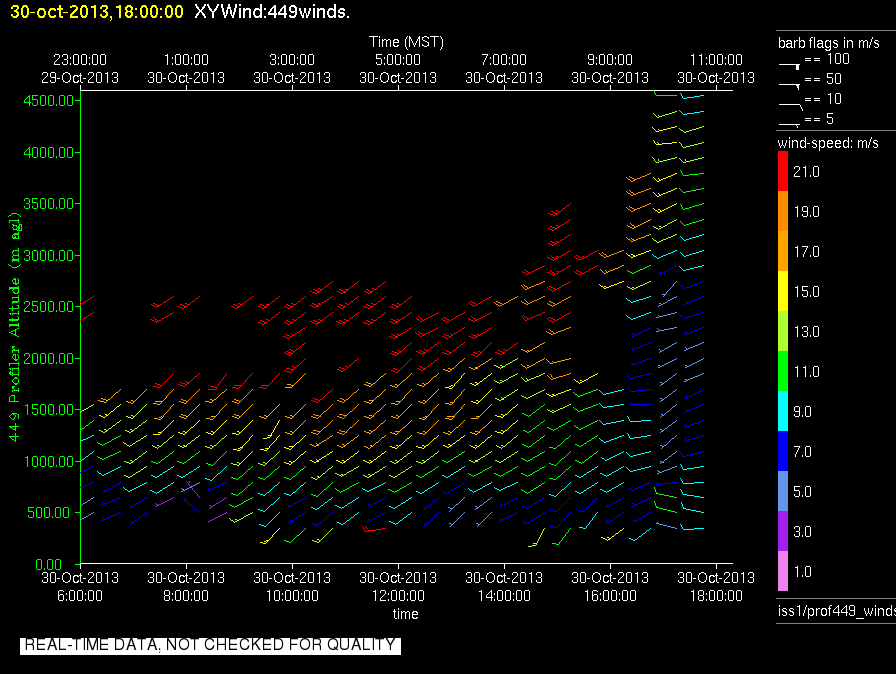Screen dimensions: 896x674
Task: Click the 14:00:00 bottom axis time label
Action: [504, 596]
